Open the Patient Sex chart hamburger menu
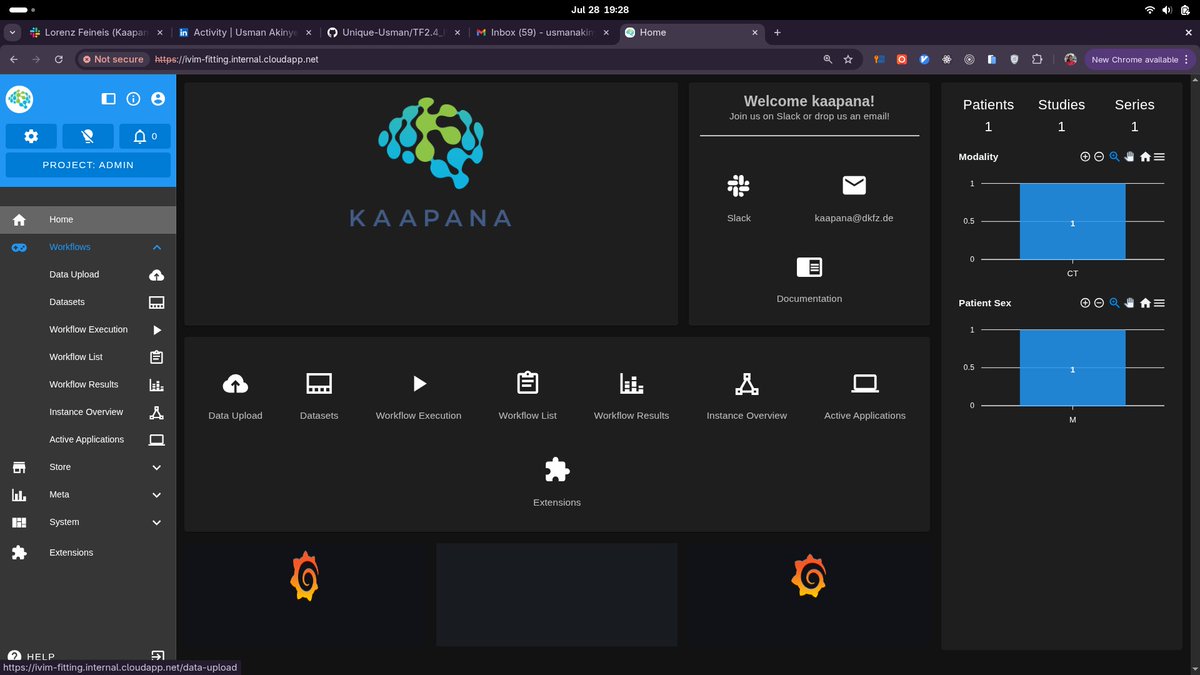1200x675 pixels. tap(1159, 303)
